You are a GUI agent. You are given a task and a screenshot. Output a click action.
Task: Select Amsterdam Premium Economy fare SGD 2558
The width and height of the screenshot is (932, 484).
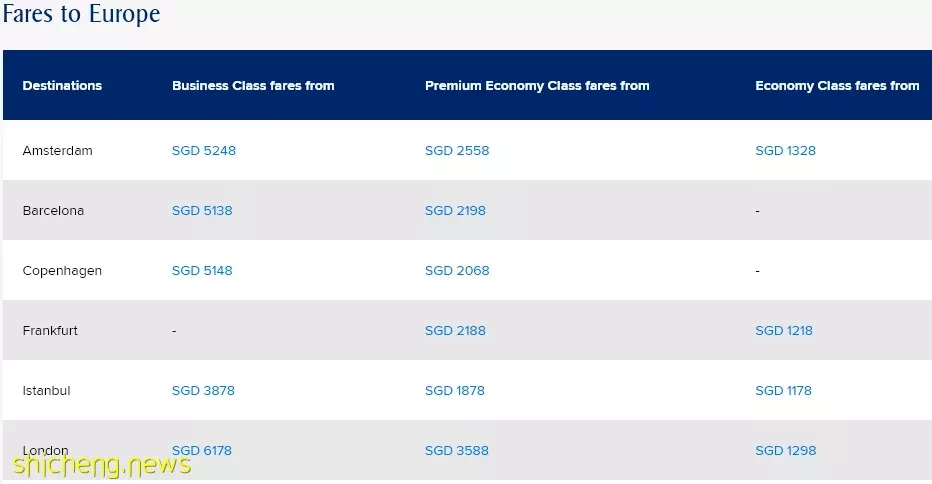pos(457,150)
